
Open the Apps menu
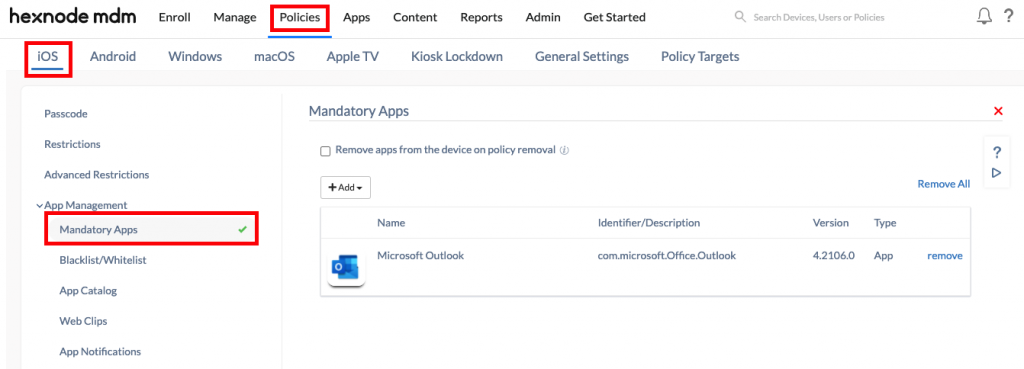pyautogui.click(x=357, y=18)
